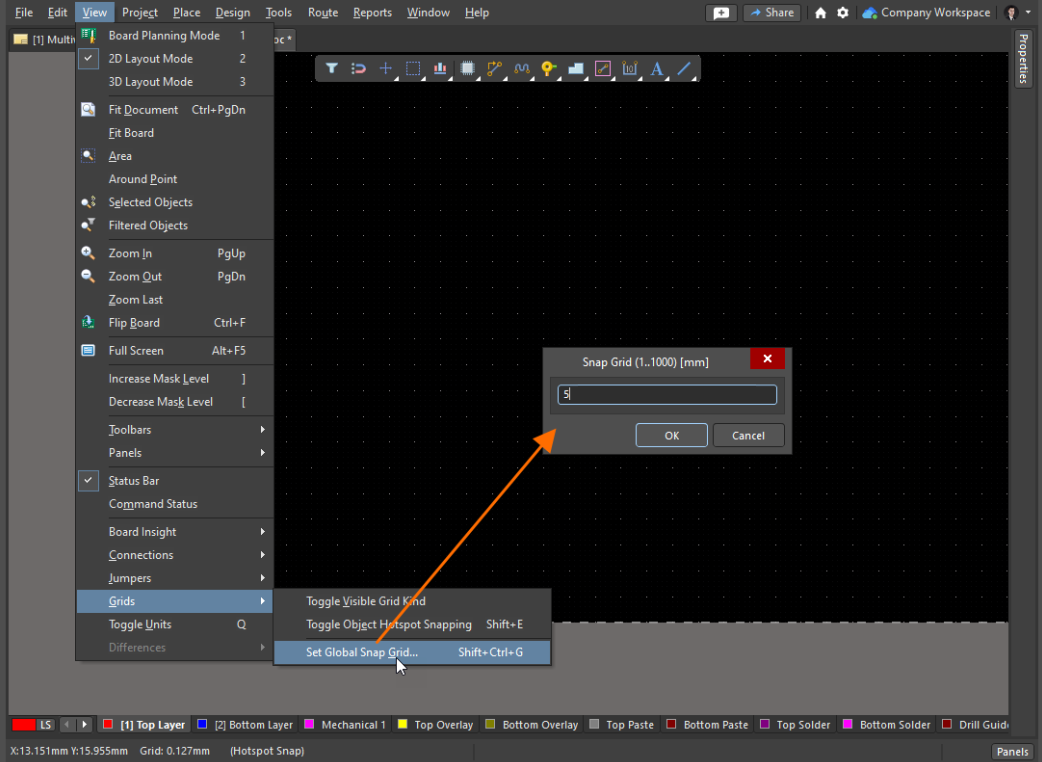1042x762 pixels.
Task: Toggle Object Hotspot Snapping
Action: click(388, 625)
